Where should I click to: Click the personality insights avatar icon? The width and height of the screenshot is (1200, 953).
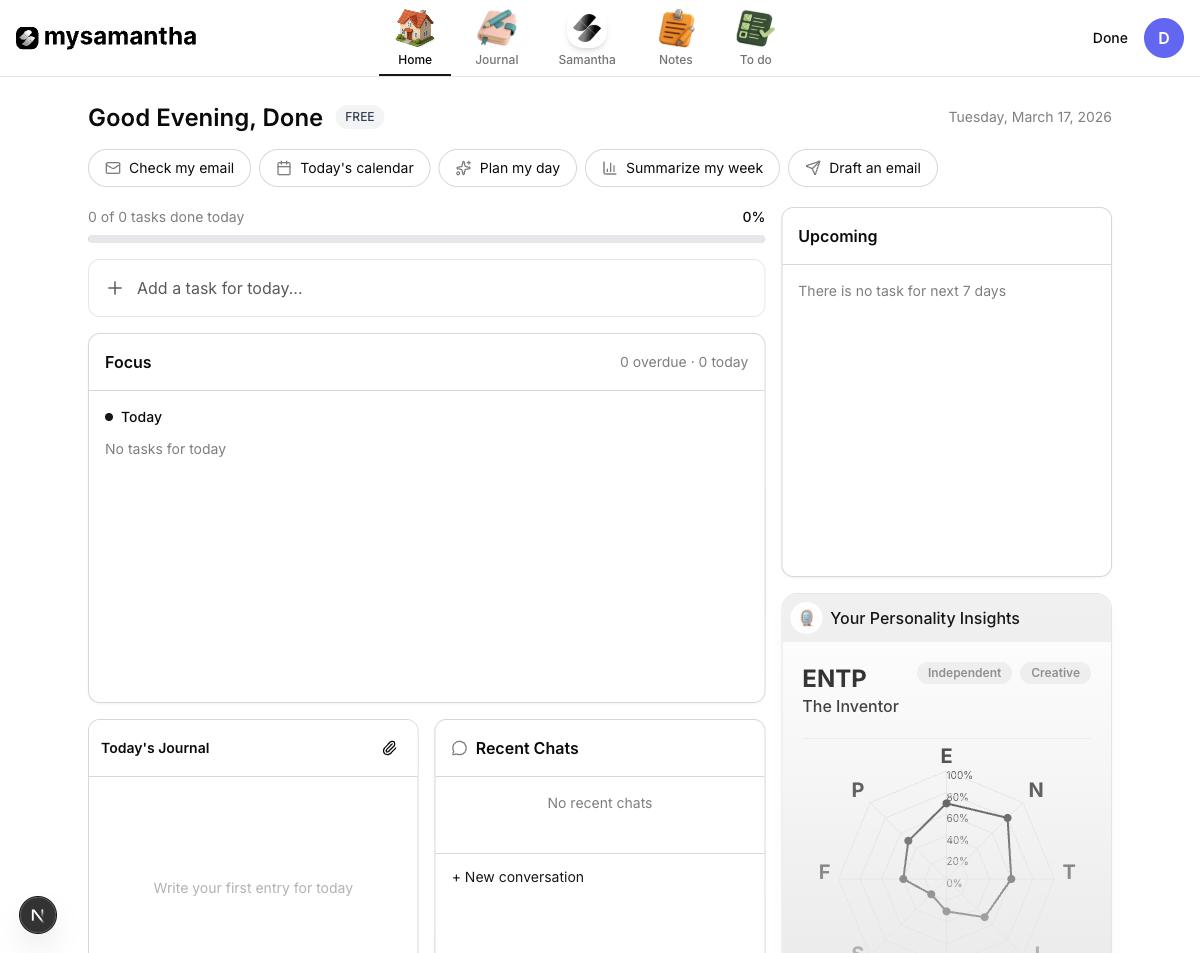806,618
